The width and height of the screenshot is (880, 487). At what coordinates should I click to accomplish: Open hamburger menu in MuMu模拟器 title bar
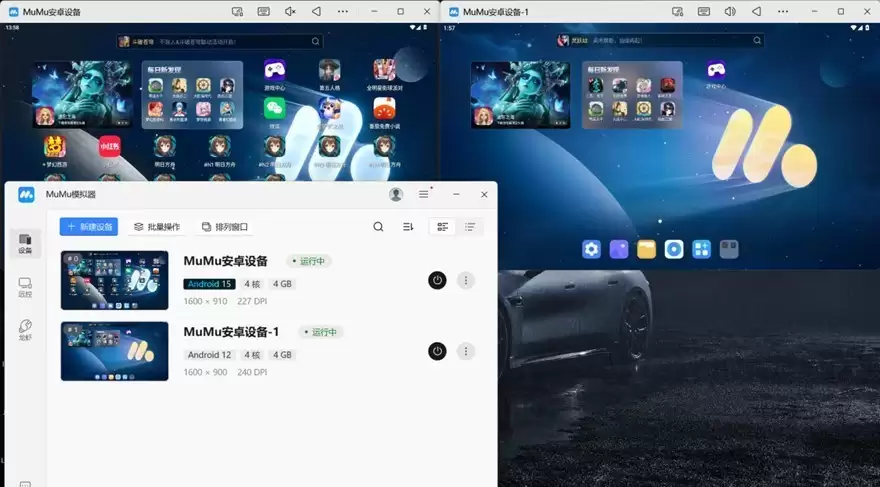click(424, 194)
